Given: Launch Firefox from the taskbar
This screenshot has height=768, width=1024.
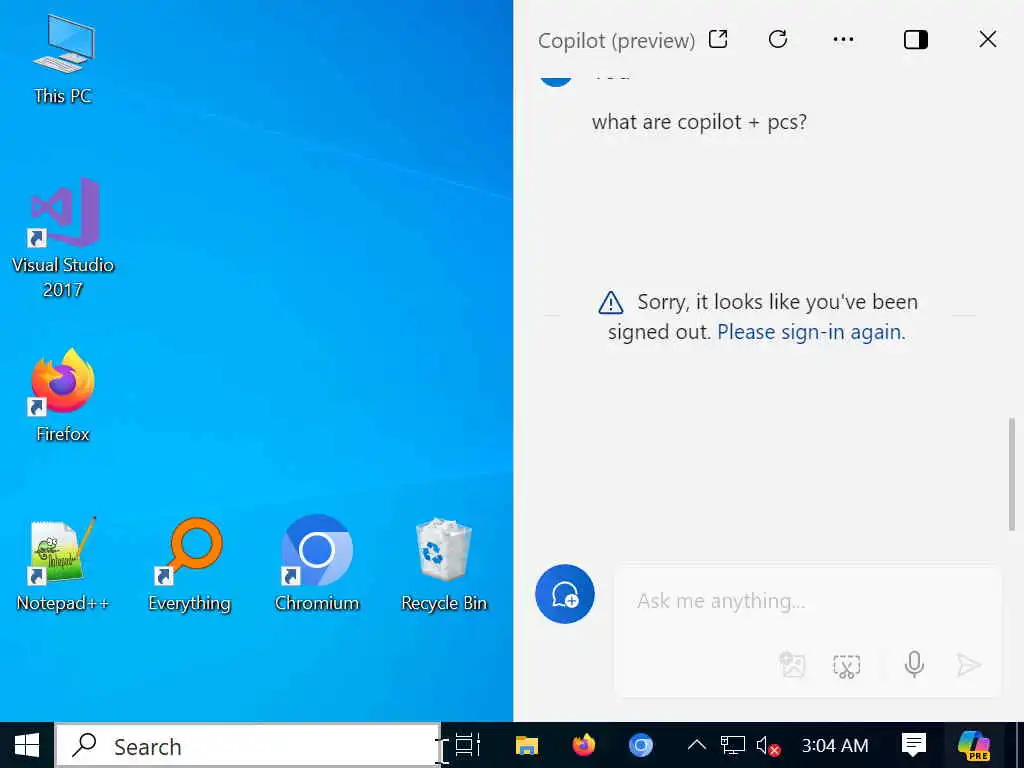Looking at the screenshot, I should (584, 745).
